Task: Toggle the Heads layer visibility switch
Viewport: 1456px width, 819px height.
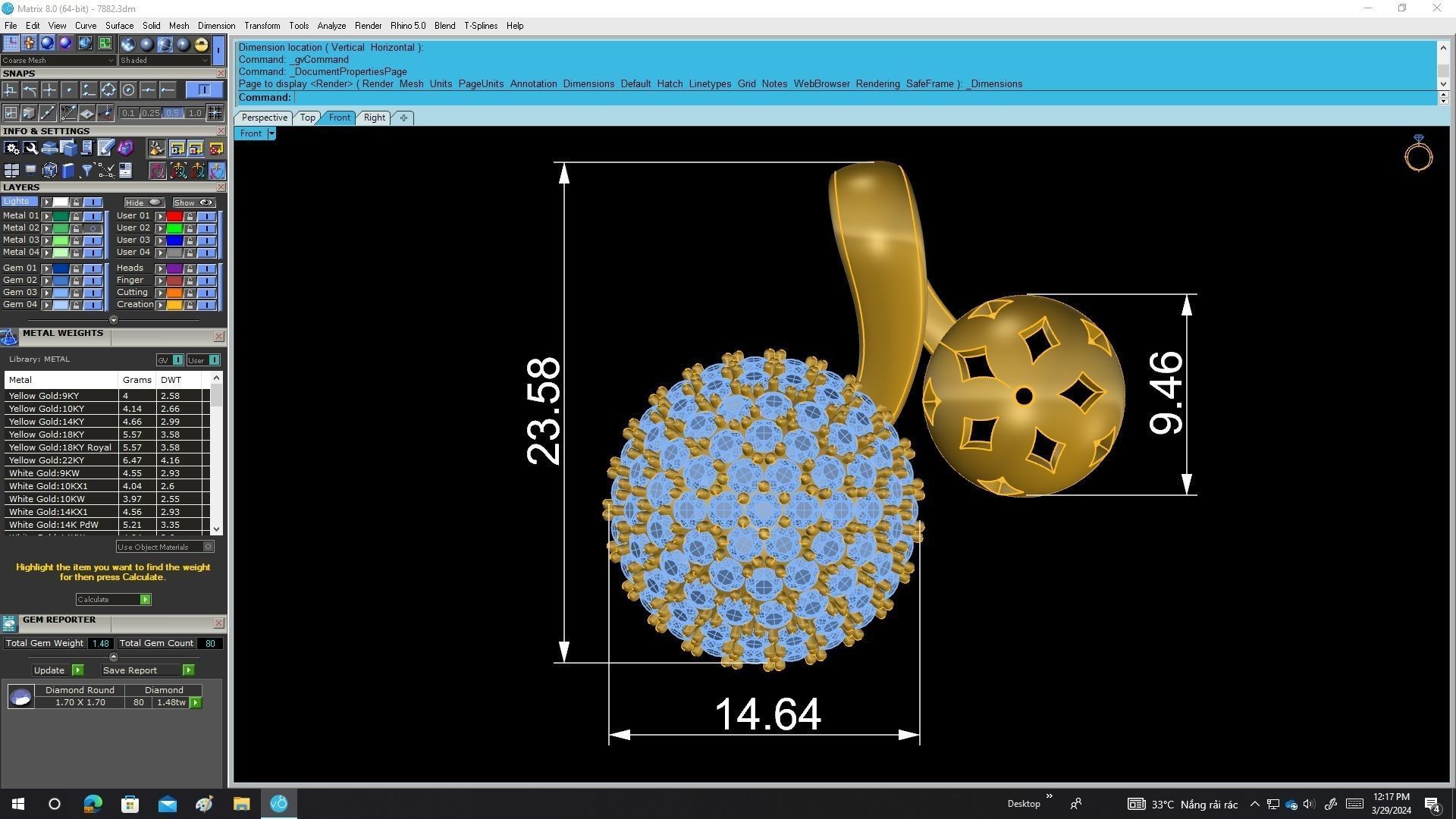Action: click(206, 268)
